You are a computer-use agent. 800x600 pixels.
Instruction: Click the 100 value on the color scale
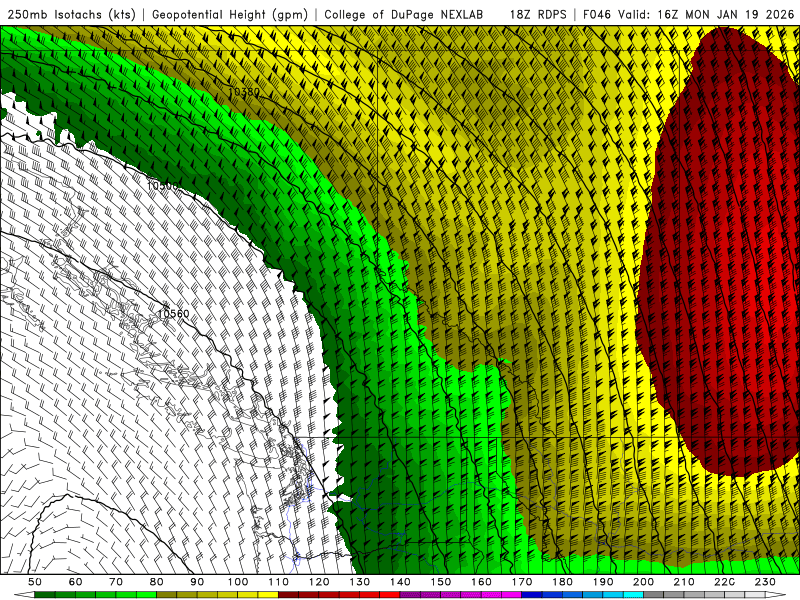[238, 582]
